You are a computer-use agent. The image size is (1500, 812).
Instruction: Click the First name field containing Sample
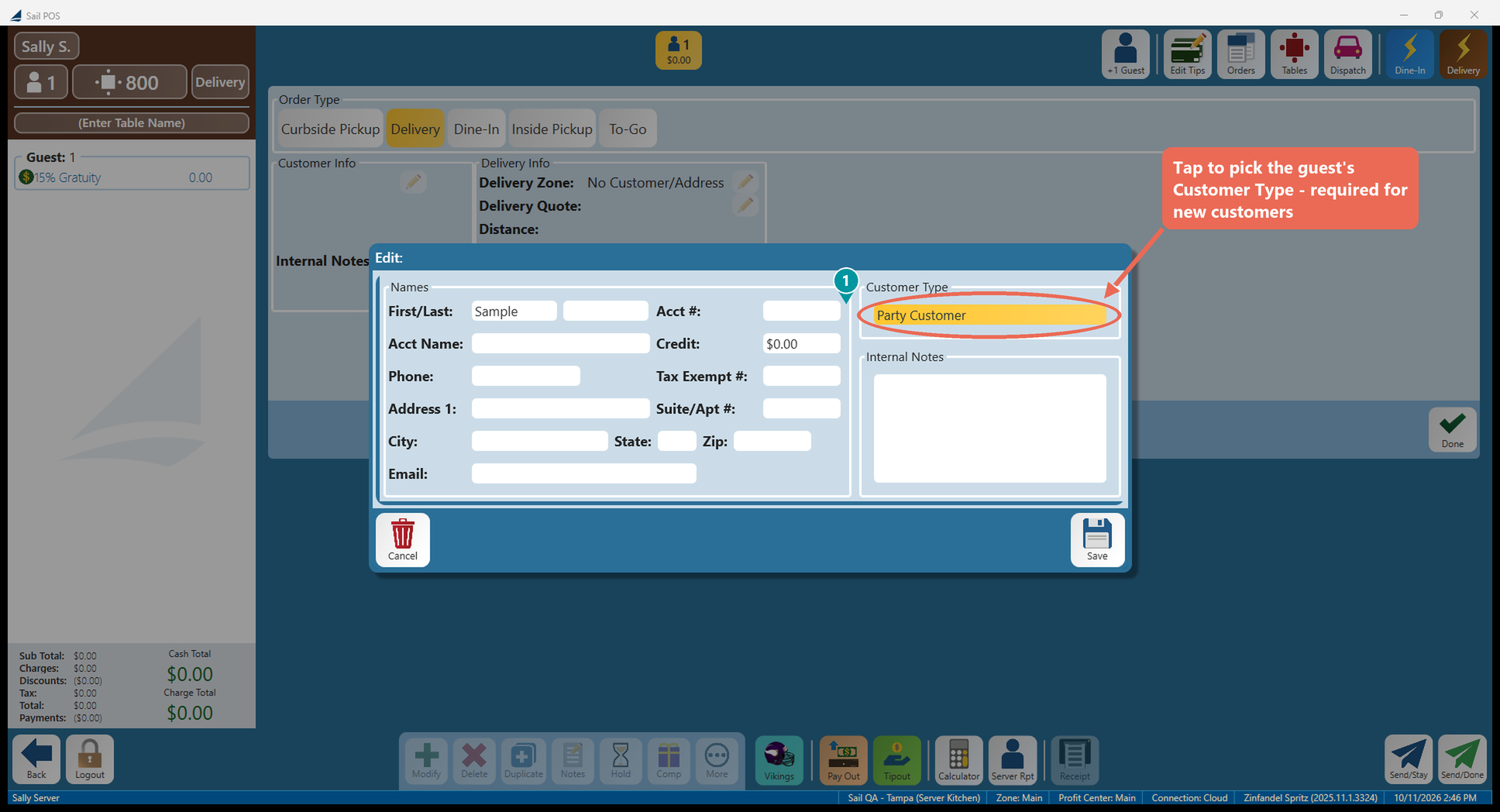514,311
